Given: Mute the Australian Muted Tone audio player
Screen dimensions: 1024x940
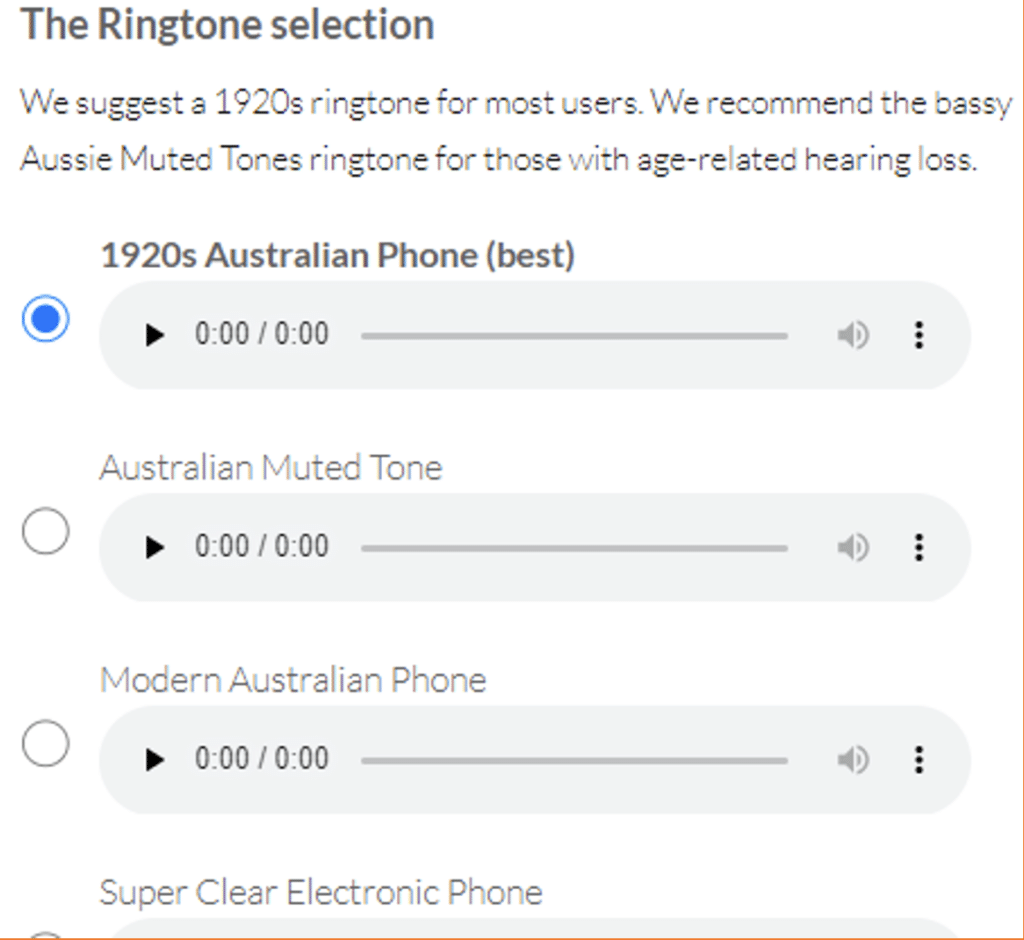Looking at the screenshot, I should 853,547.
